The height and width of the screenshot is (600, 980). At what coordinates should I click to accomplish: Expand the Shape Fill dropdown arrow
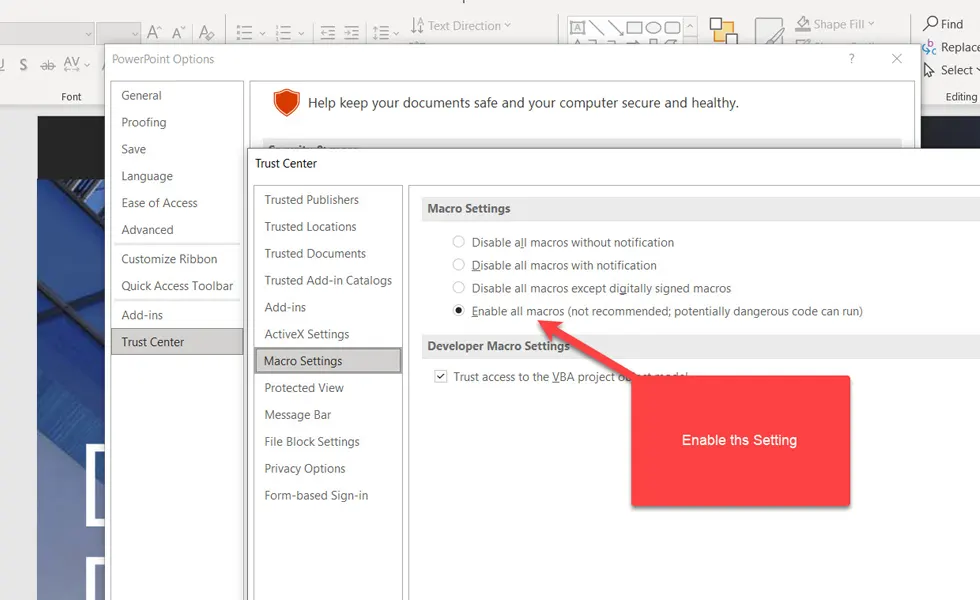(x=871, y=24)
